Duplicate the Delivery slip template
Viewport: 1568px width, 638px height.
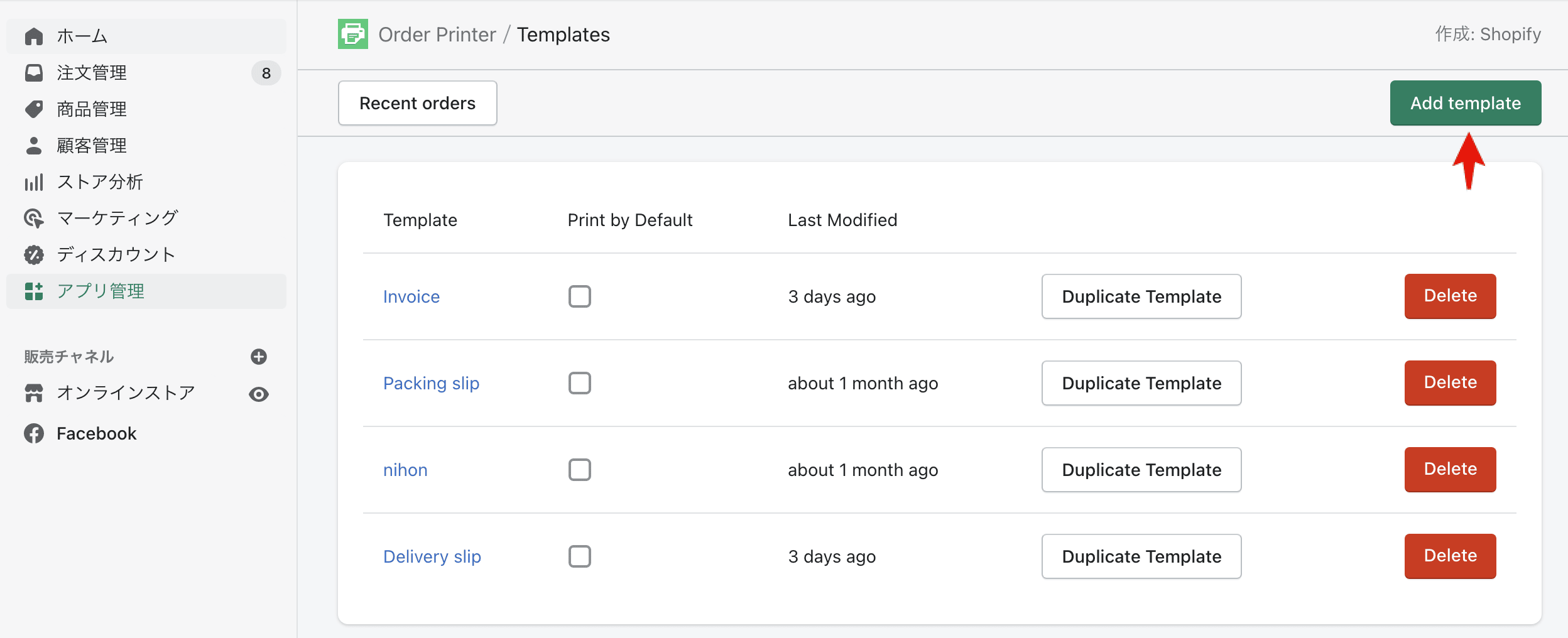click(1141, 556)
